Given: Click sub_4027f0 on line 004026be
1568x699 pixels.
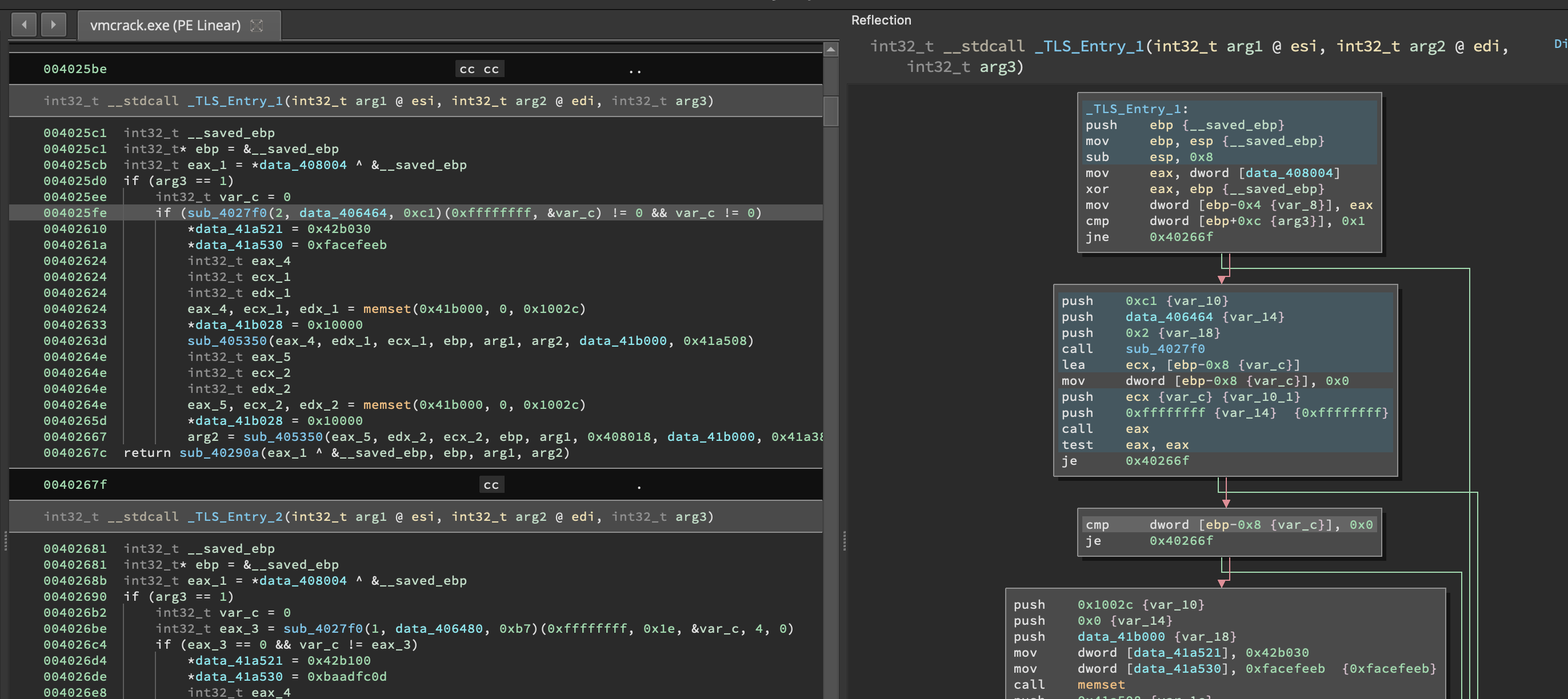Looking at the screenshot, I should [323, 628].
